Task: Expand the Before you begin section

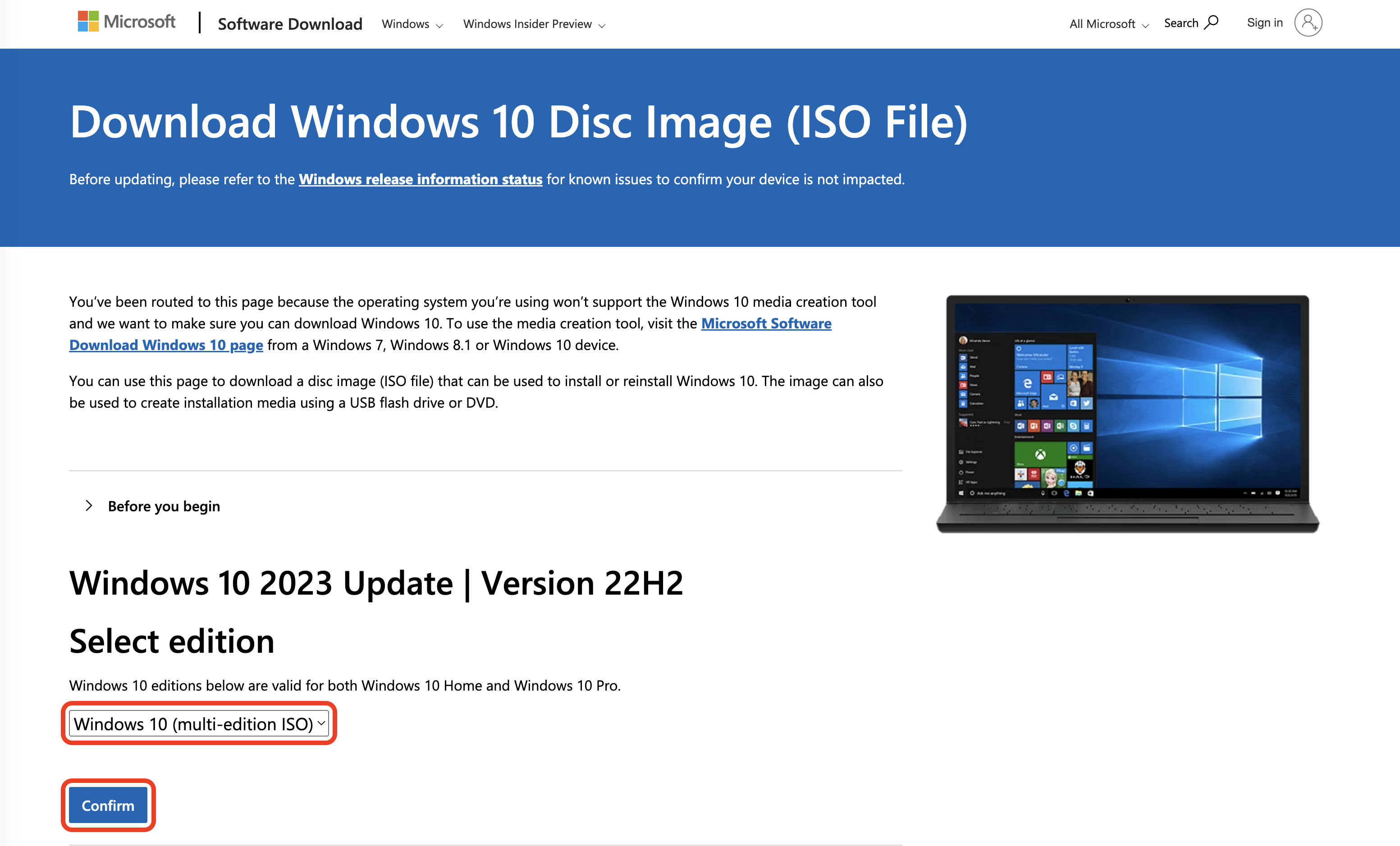Action: click(164, 506)
